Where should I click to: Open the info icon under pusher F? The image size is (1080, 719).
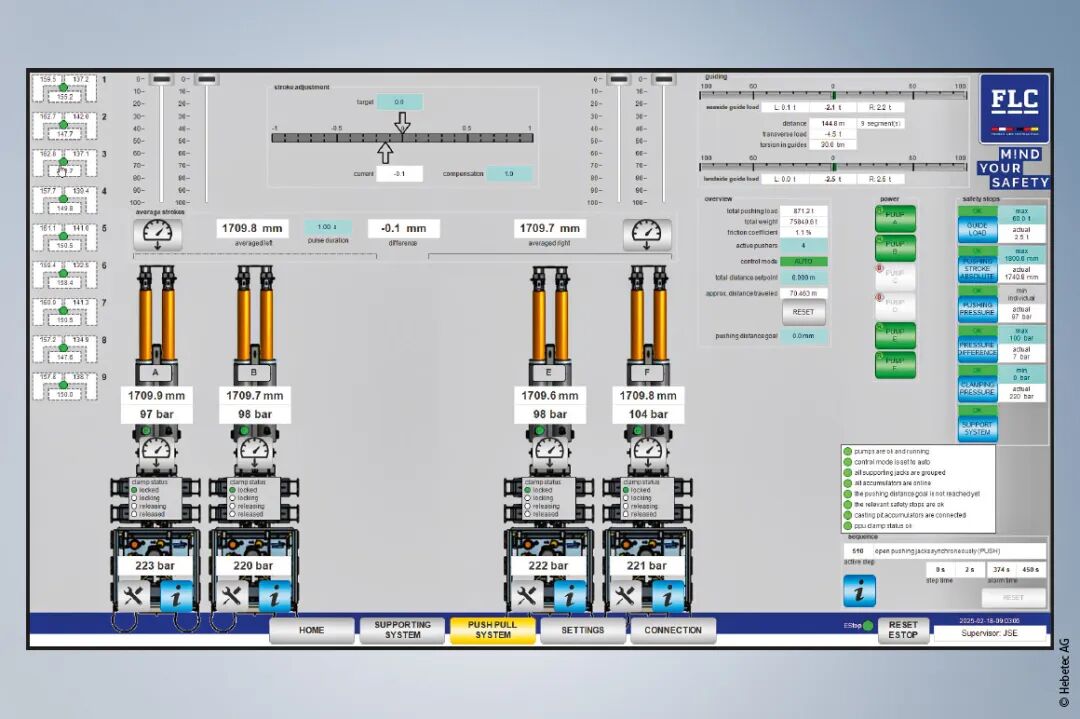pyautogui.click(x=669, y=596)
